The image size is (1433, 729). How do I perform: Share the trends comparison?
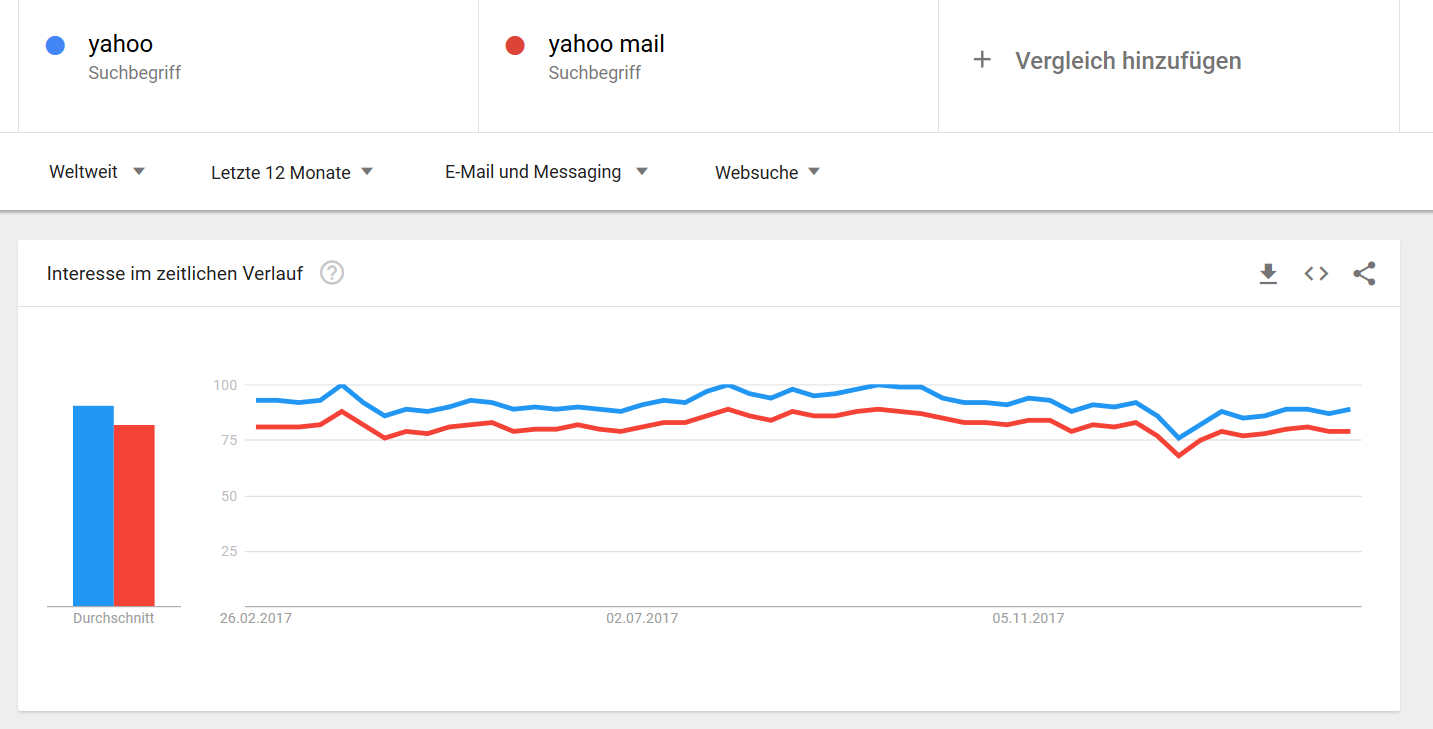coord(1365,273)
